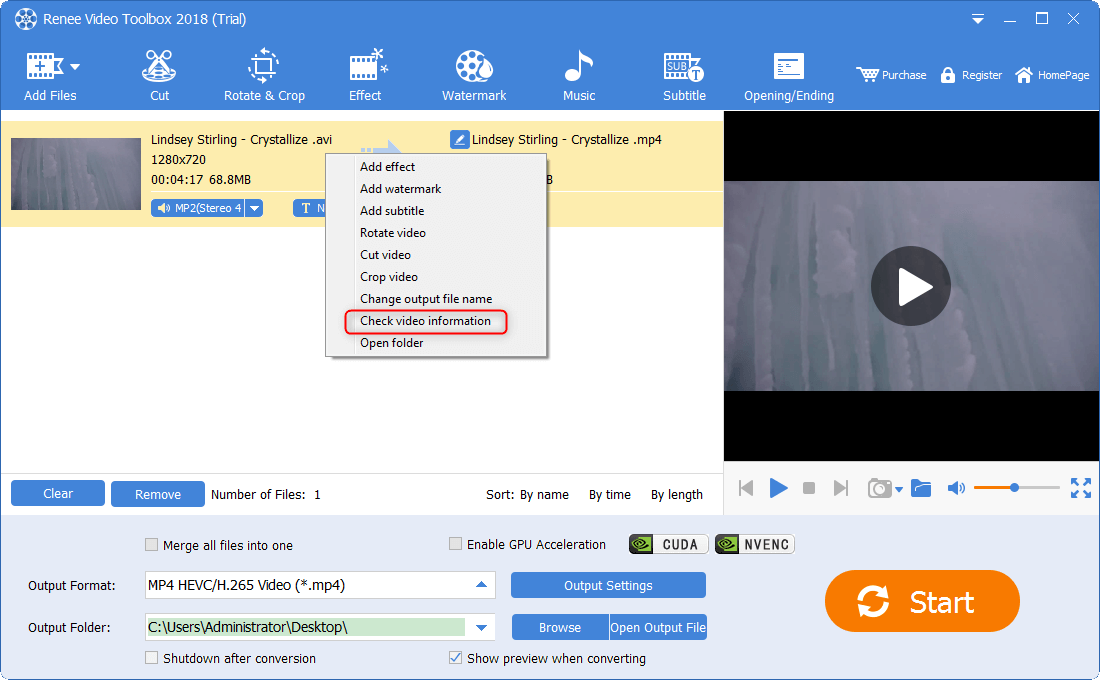Image resolution: width=1100 pixels, height=680 pixels.
Task: Click the Purchase cart link
Action: pyautogui.click(x=891, y=75)
